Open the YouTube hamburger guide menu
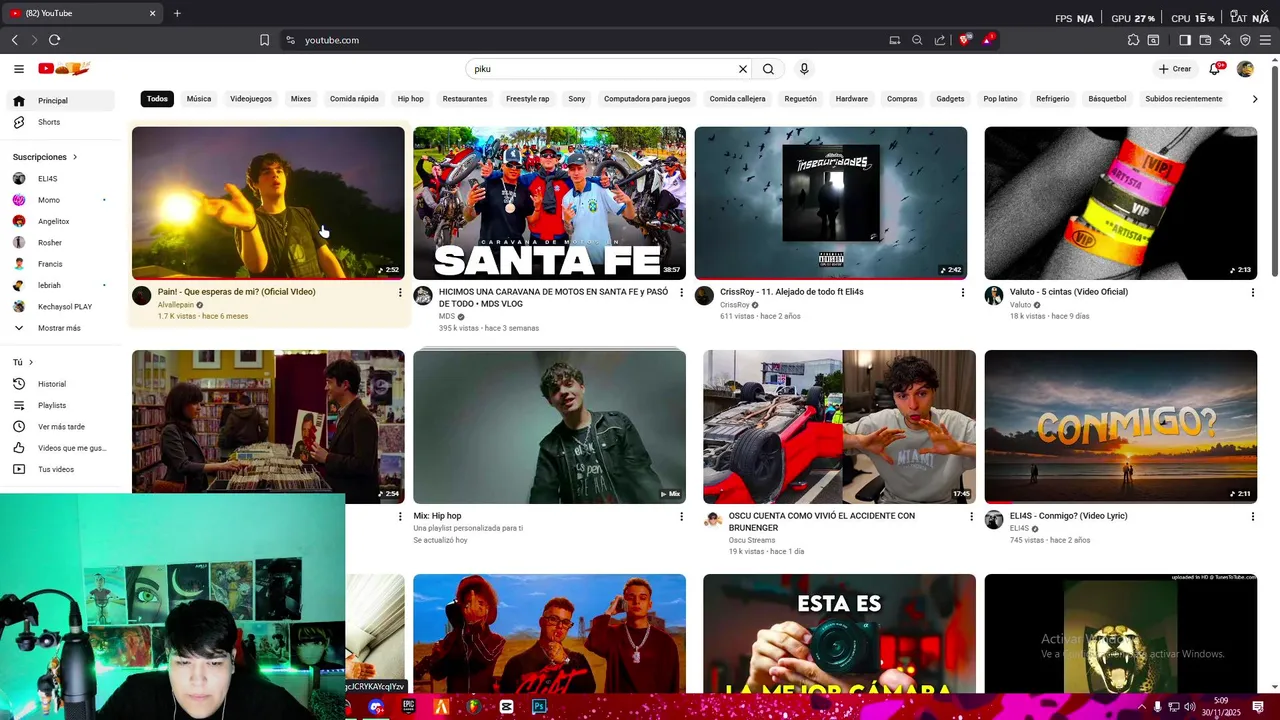Viewport: 1280px width, 720px height. point(19,69)
